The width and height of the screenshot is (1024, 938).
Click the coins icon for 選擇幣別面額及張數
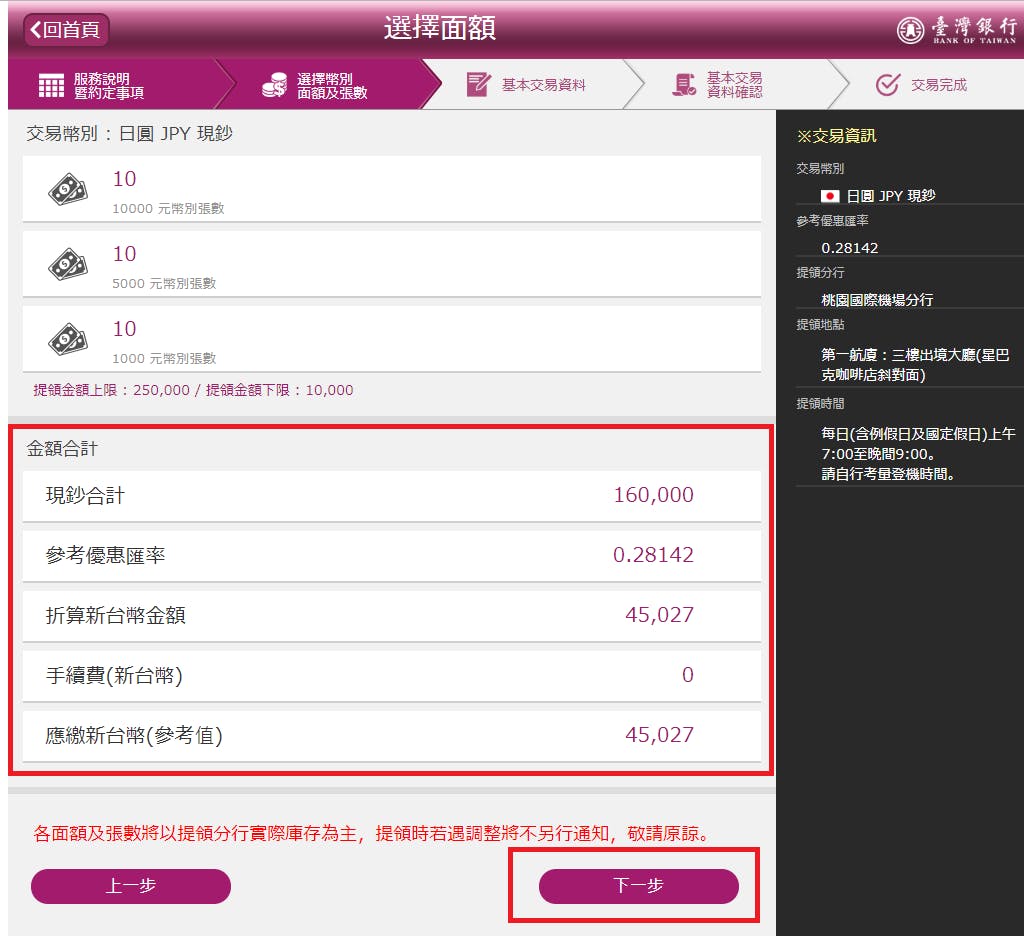click(274, 86)
